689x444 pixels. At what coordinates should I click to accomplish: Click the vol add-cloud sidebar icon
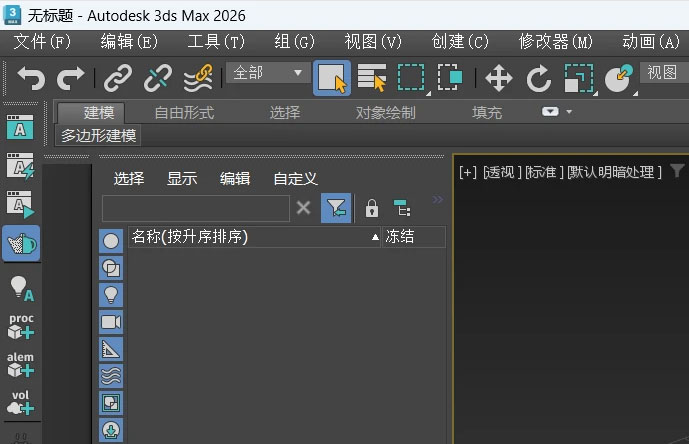[x=20, y=403]
